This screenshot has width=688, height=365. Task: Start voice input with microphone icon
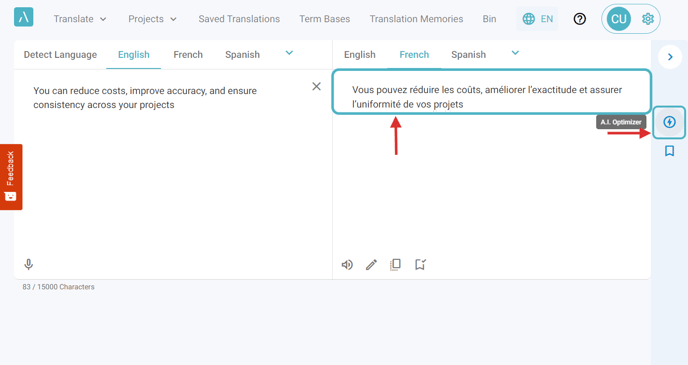pyautogui.click(x=29, y=265)
